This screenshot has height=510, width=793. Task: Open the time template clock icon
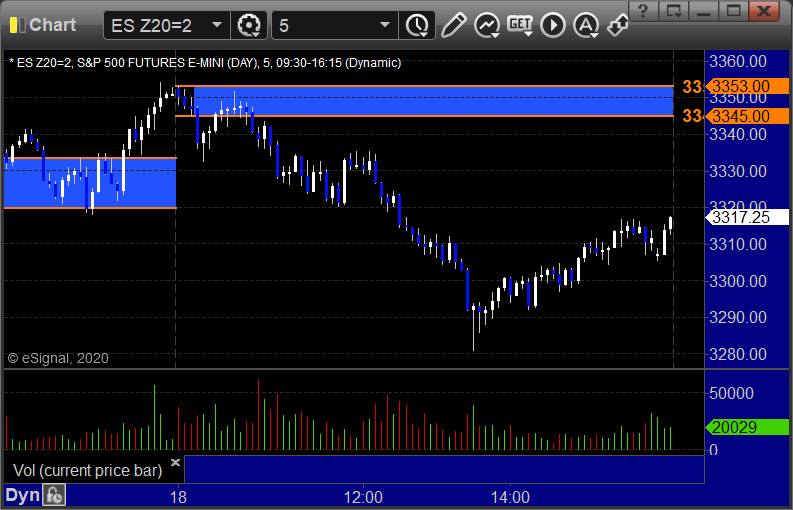pyautogui.click(x=417, y=25)
